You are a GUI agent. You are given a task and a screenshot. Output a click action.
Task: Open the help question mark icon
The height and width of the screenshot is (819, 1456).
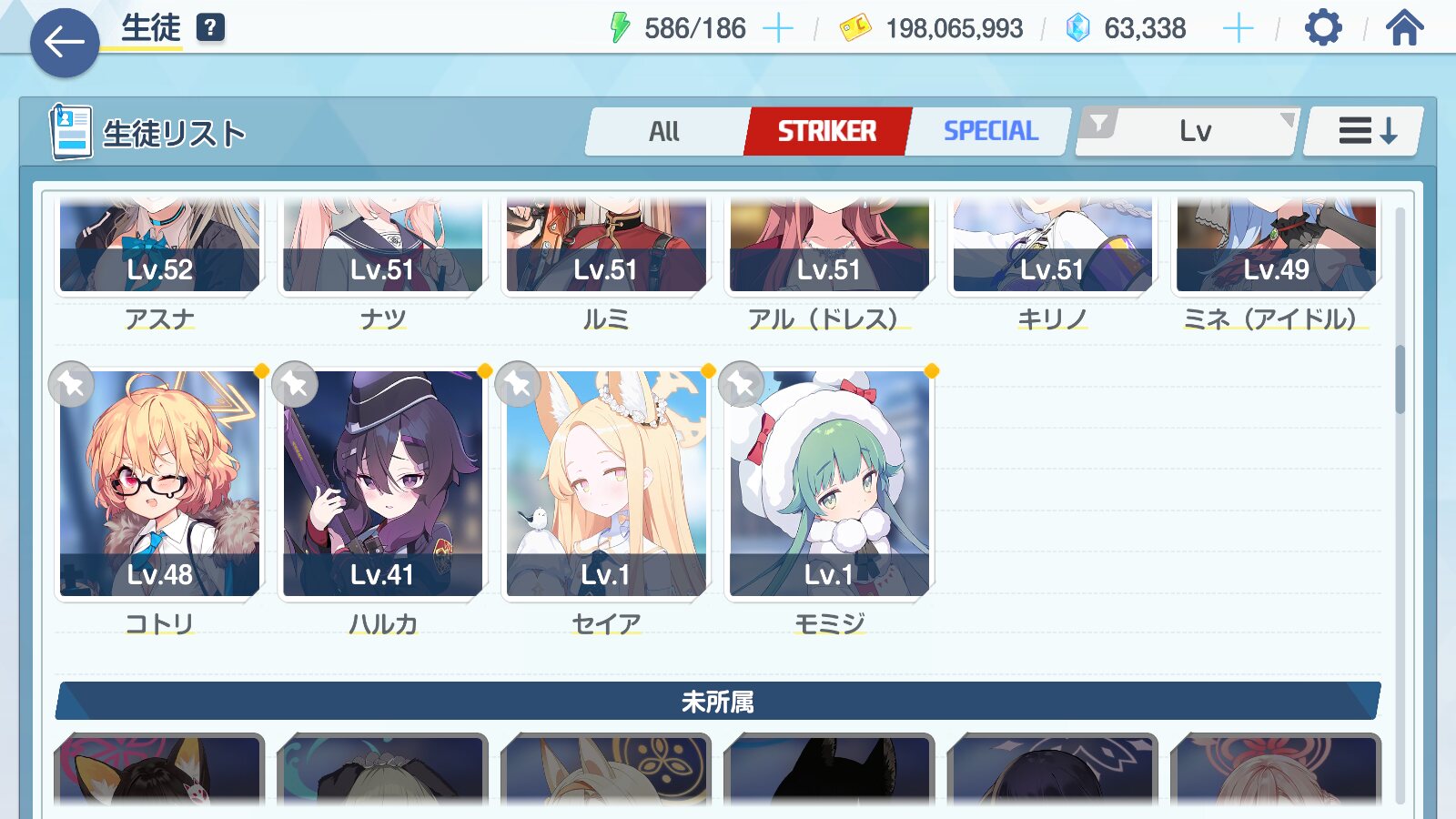[x=210, y=28]
